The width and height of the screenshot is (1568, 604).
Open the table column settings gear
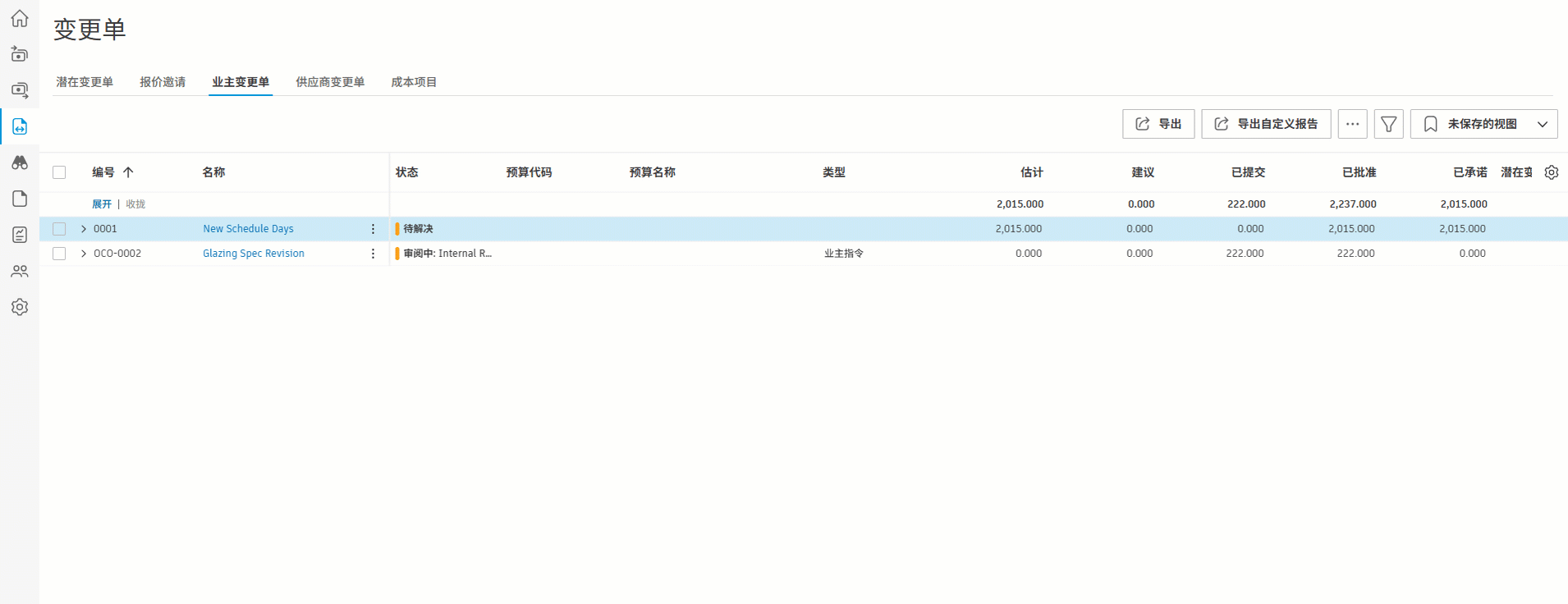tap(1551, 172)
